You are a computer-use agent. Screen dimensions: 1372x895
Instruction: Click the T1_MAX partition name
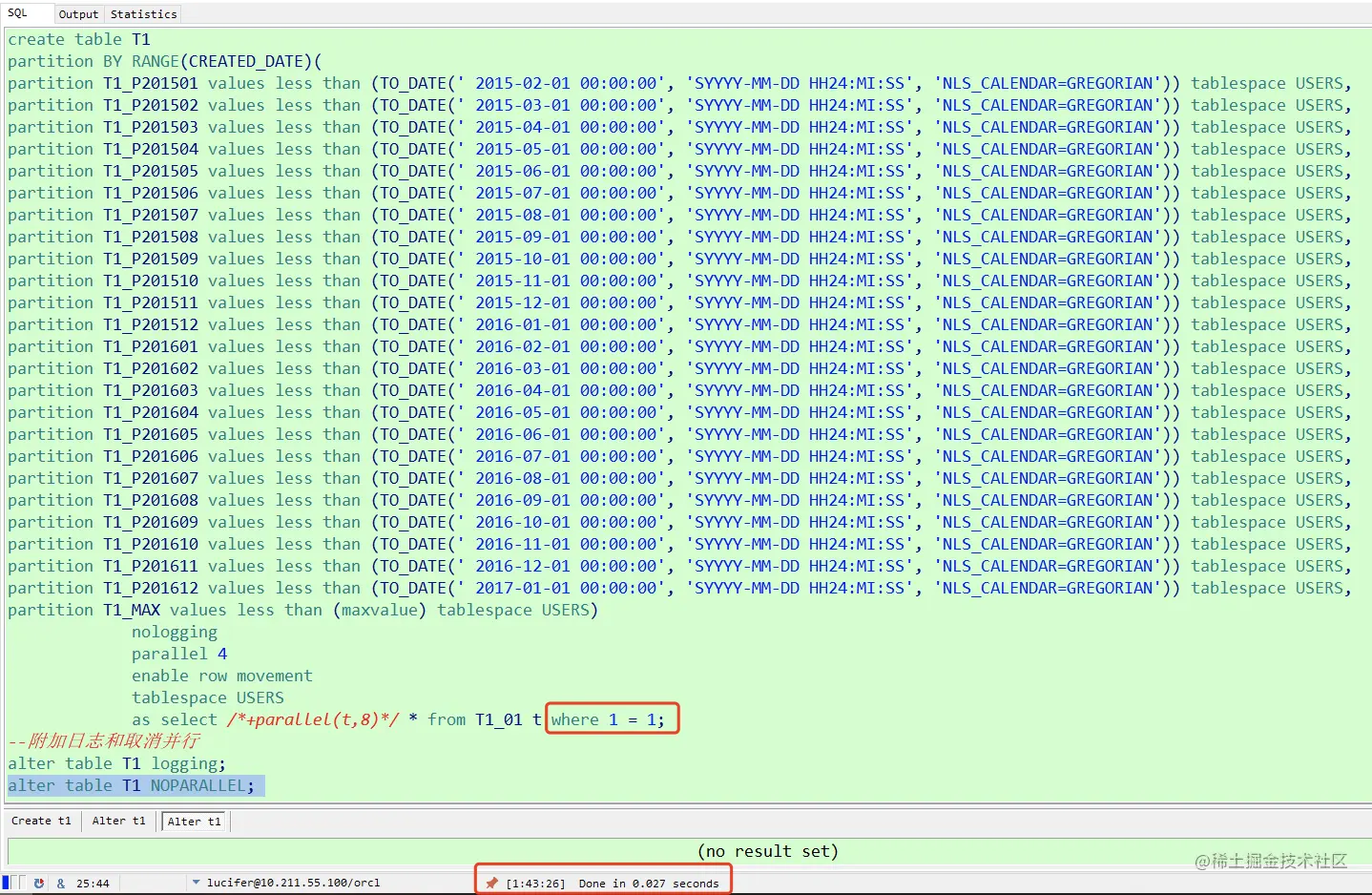pyautogui.click(x=132, y=610)
